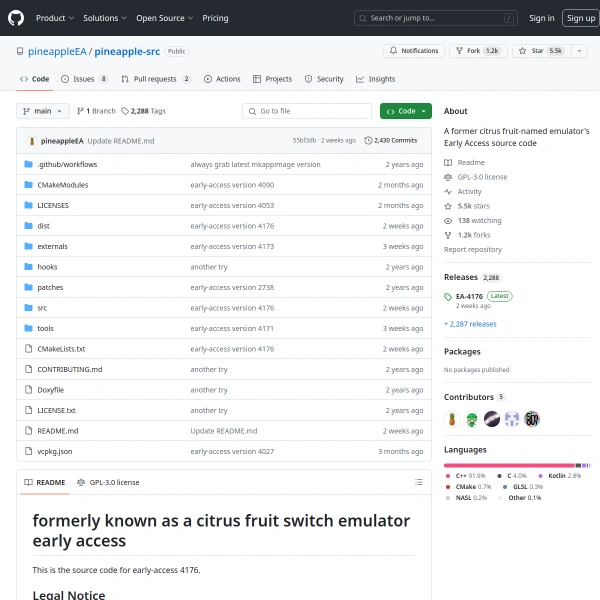
Task: Open the .github/workflows folder
Action: (67, 164)
